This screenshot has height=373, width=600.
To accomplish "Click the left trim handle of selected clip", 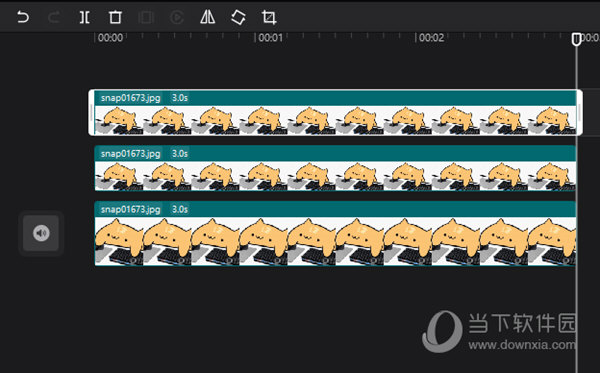I will 91,112.
